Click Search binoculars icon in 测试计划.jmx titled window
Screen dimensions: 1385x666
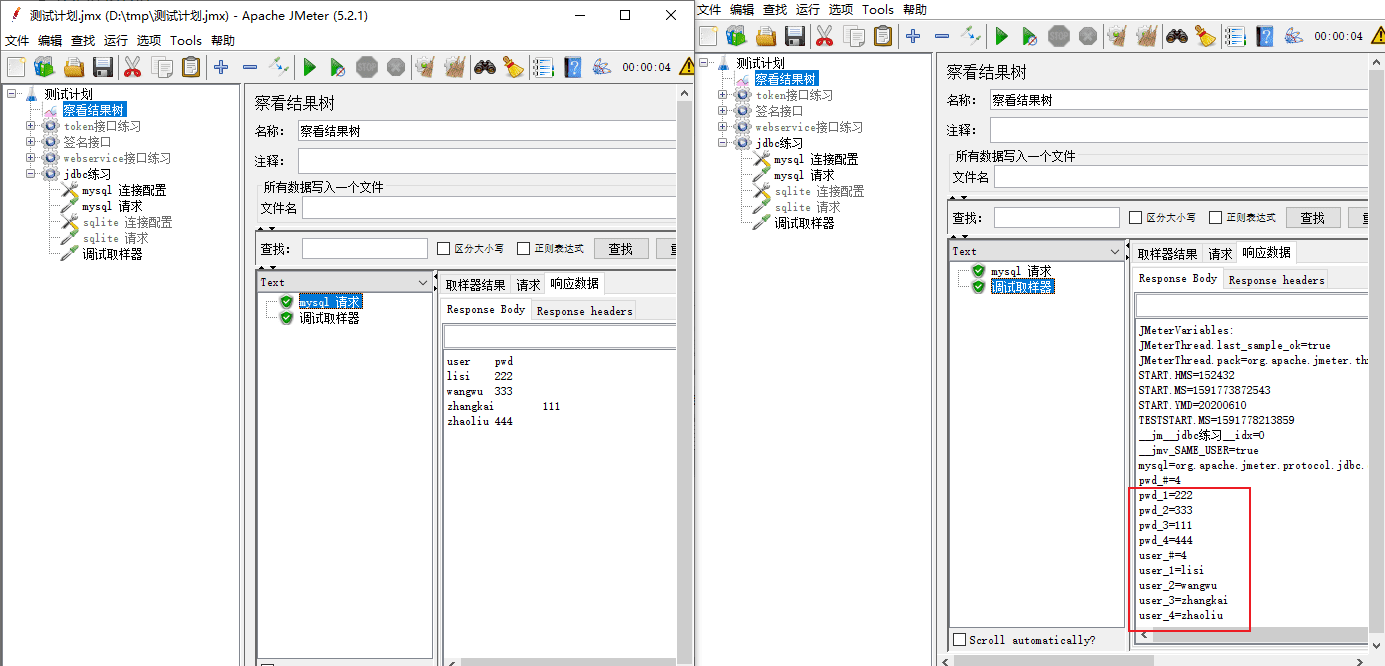[x=485, y=67]
